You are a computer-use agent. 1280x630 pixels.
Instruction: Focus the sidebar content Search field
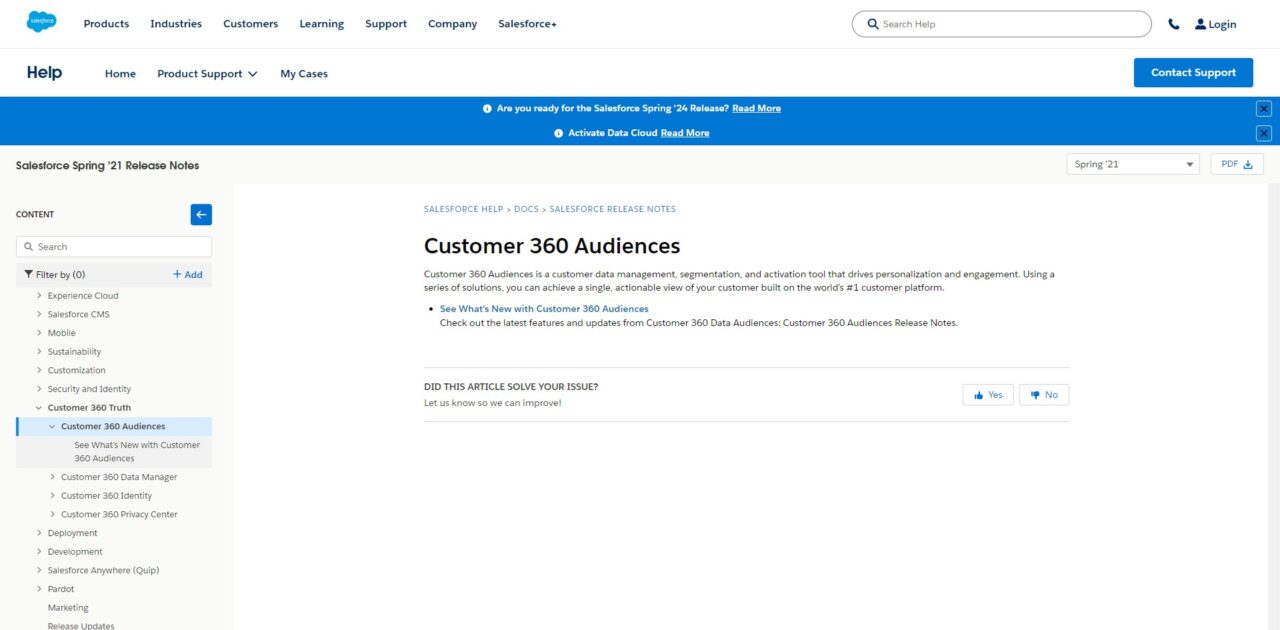click(114, 246)
